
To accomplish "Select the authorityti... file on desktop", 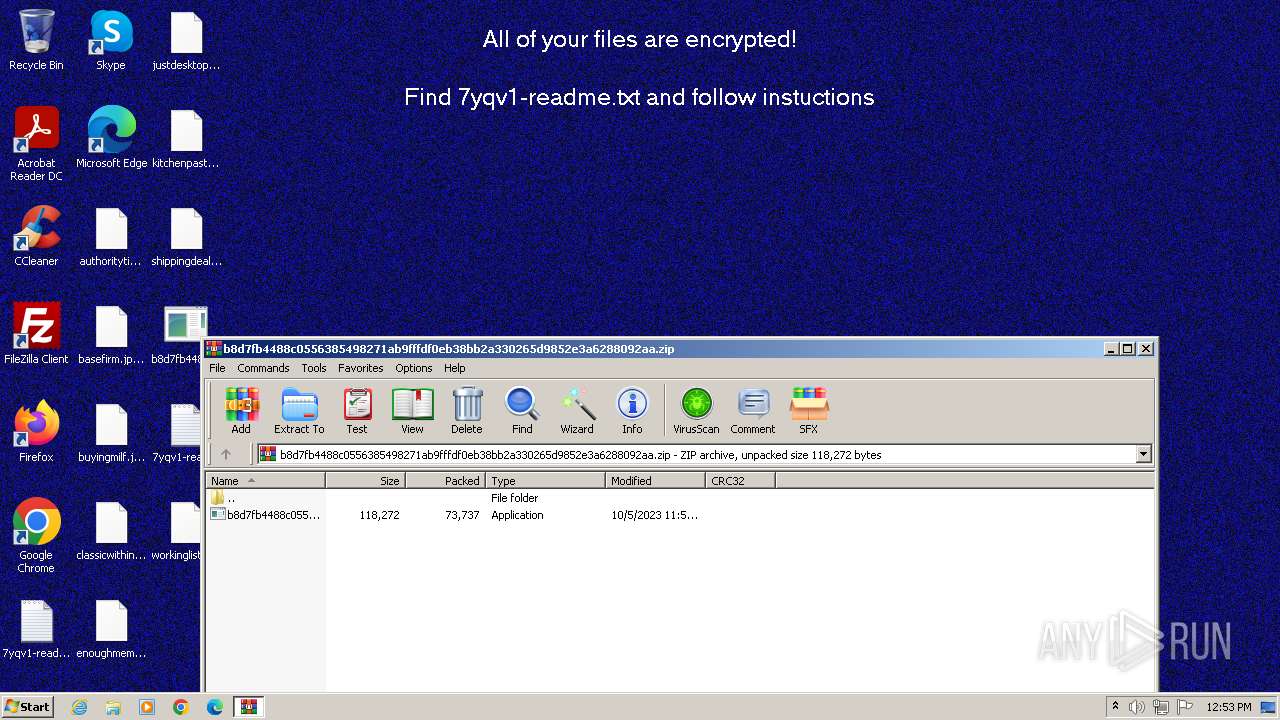I will (111, 237).
